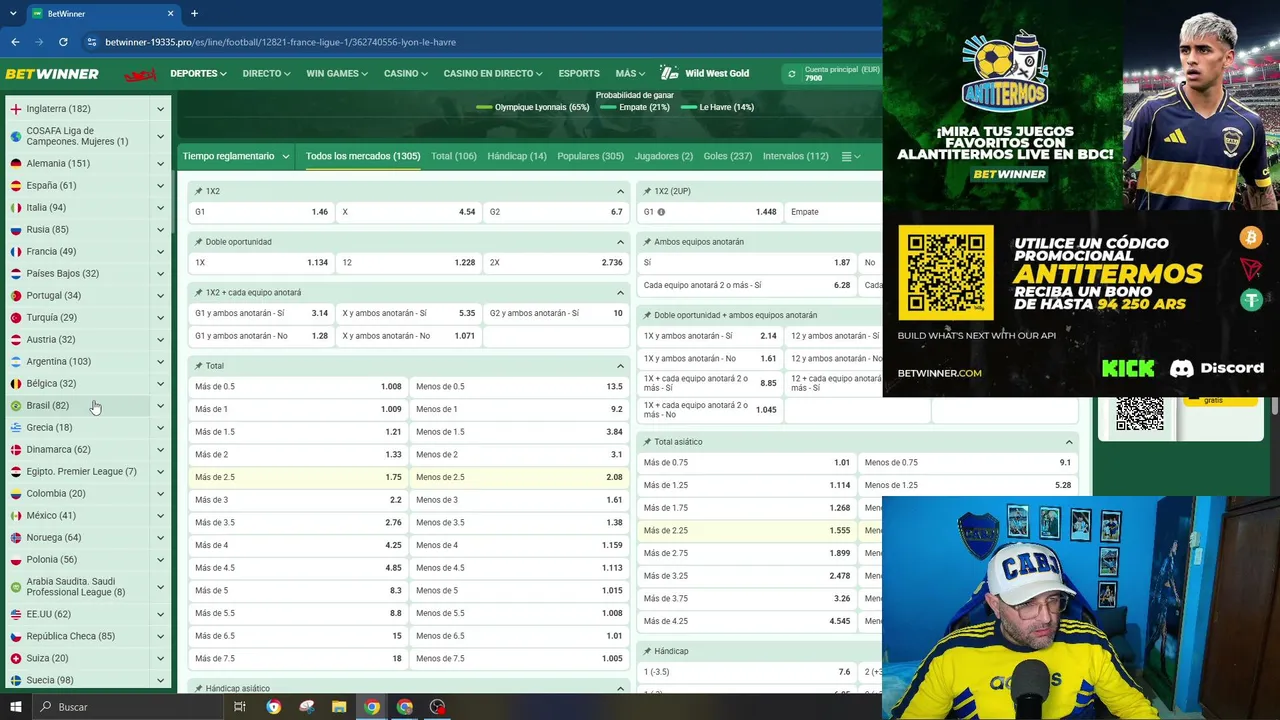
Task: Show info for G1 in 1X2 (2UP)
Action: 661,212
